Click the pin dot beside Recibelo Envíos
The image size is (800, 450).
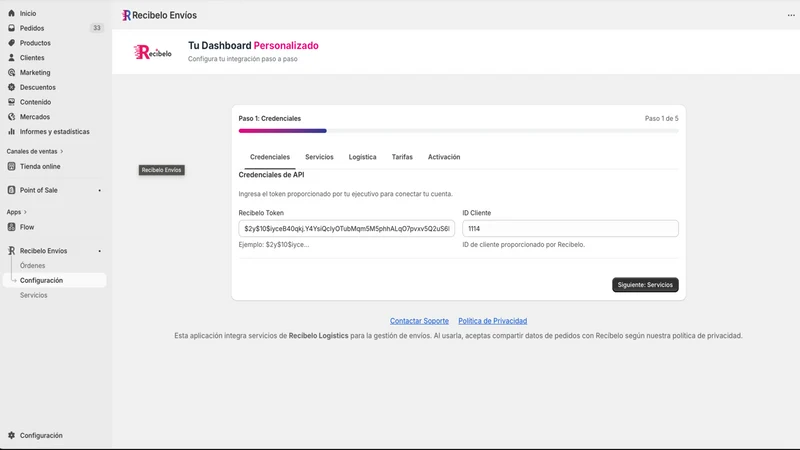[x=99, y=251]
